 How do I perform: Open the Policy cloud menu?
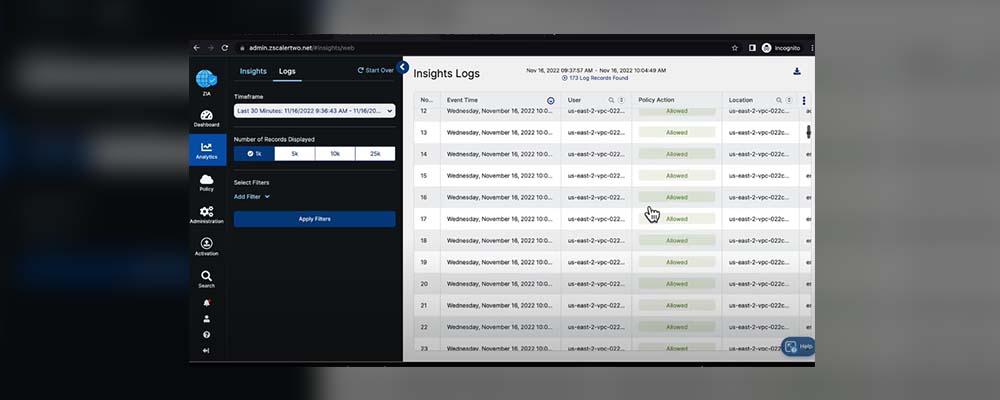click(206, 183)
